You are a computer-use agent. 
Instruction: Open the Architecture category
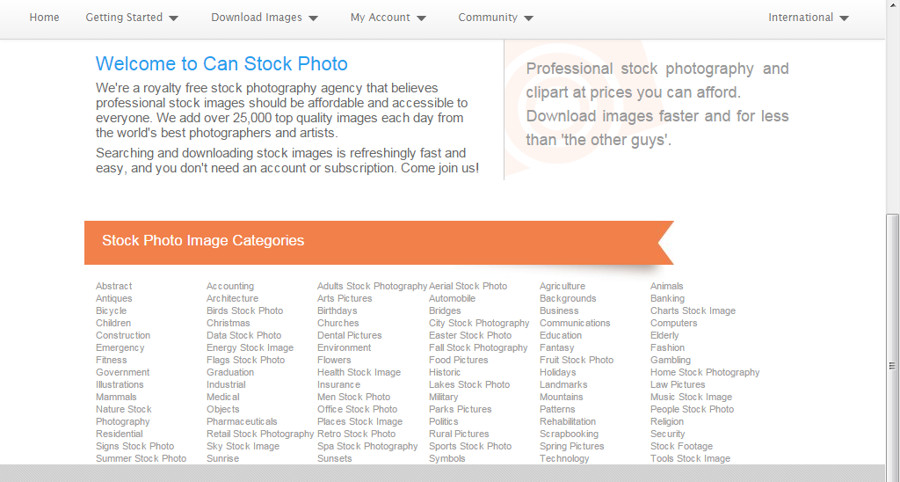click(232, 298)
